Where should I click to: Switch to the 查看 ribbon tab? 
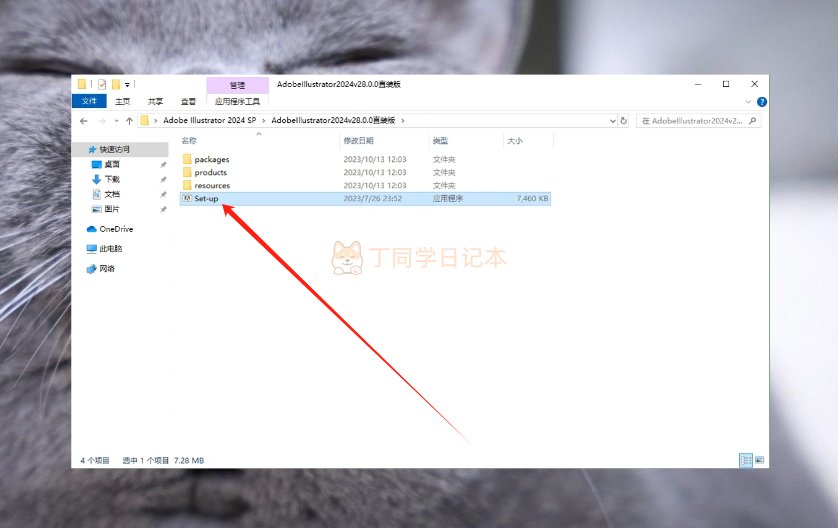[188, 101]
